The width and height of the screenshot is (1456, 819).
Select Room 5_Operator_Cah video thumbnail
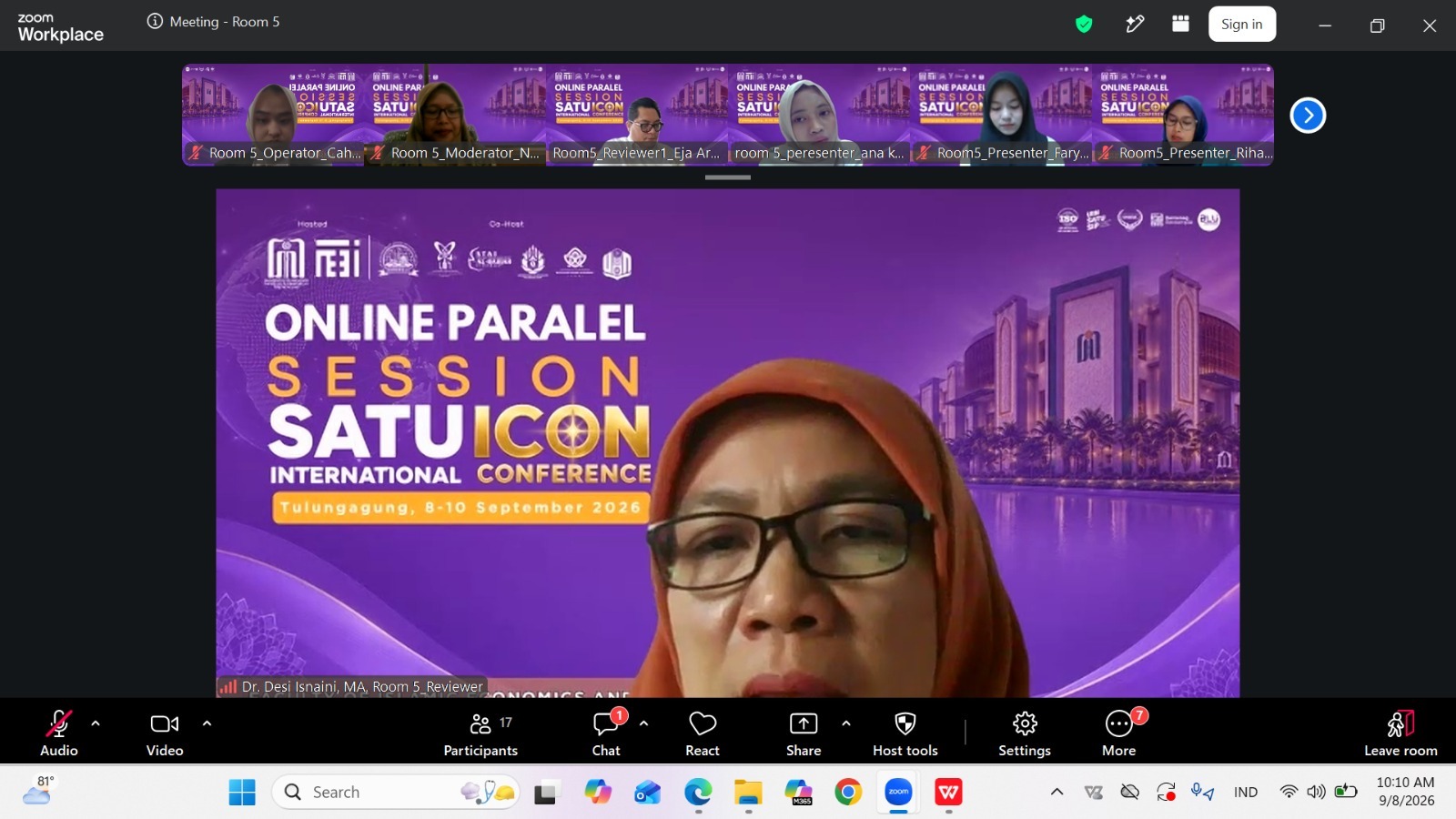(273, 115)
